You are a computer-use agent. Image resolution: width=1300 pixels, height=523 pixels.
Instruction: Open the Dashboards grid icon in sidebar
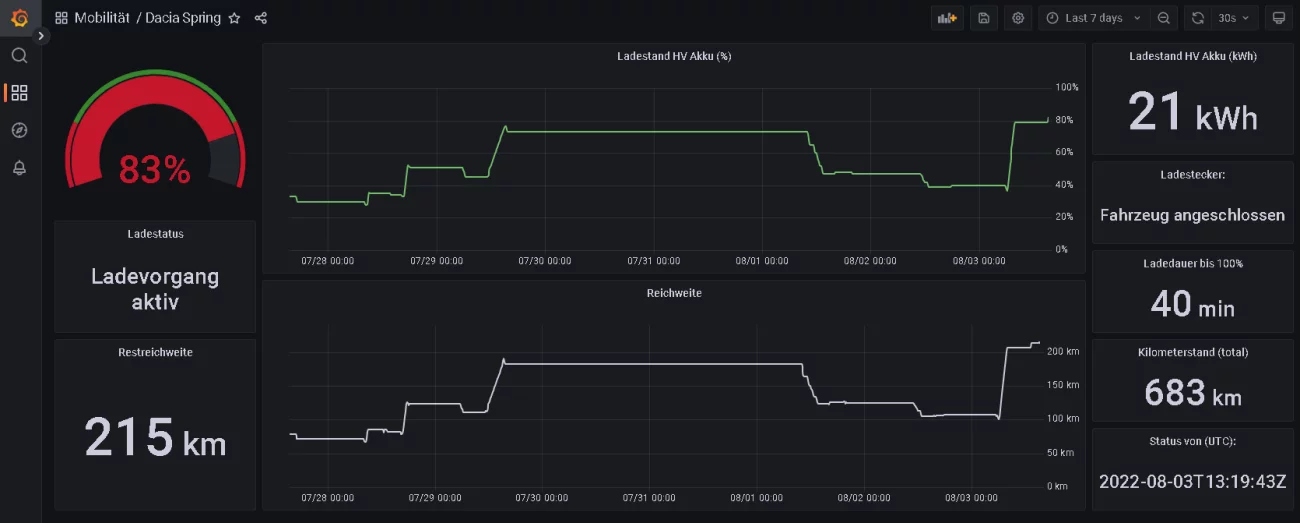click(19, 93)
